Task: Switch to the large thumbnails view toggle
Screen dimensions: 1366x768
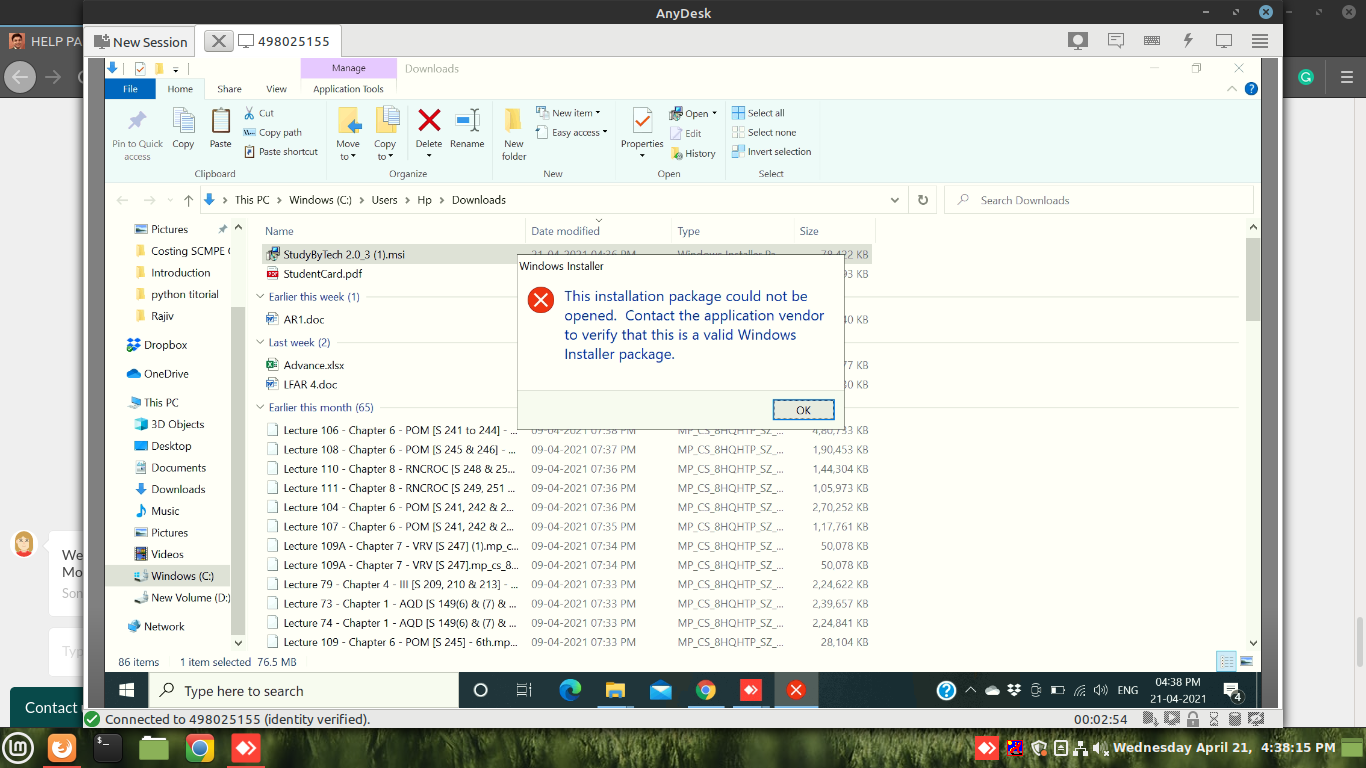Action: coord(1246,661)
